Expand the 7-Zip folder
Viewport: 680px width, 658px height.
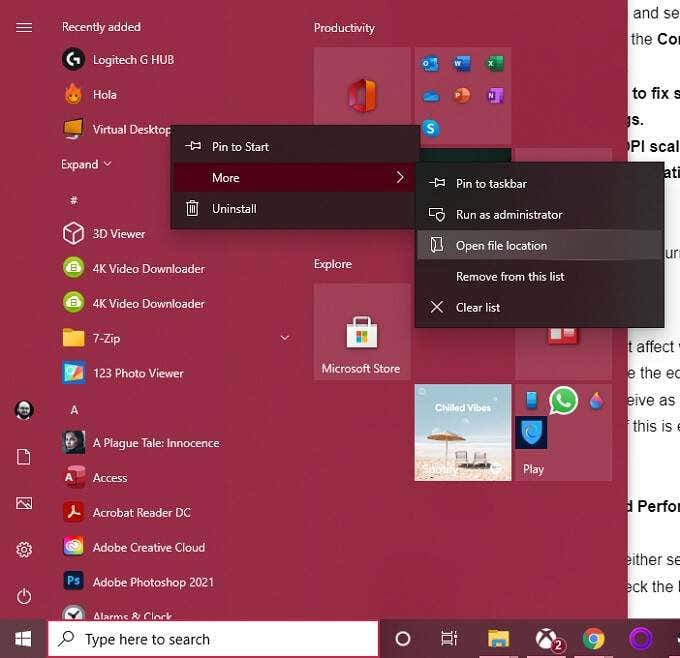pos(285,337)
